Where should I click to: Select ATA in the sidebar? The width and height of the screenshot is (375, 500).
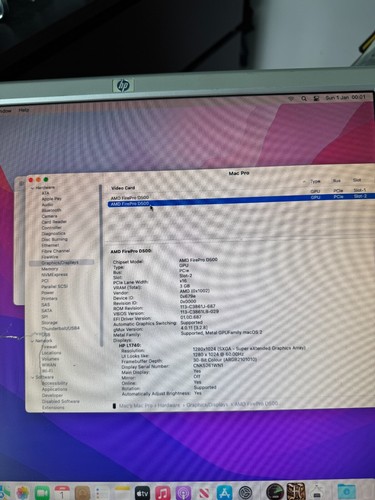point(45,193)
